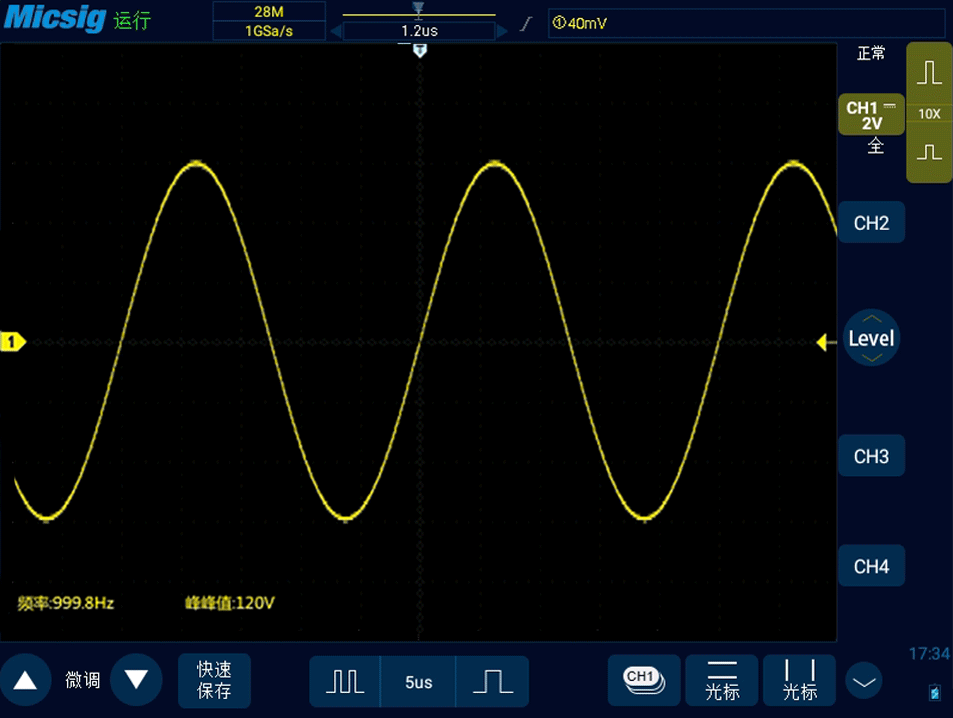Screen dimensions: 953x718
Task: Open the 28M memory depth box
Action: coord(269,12)
